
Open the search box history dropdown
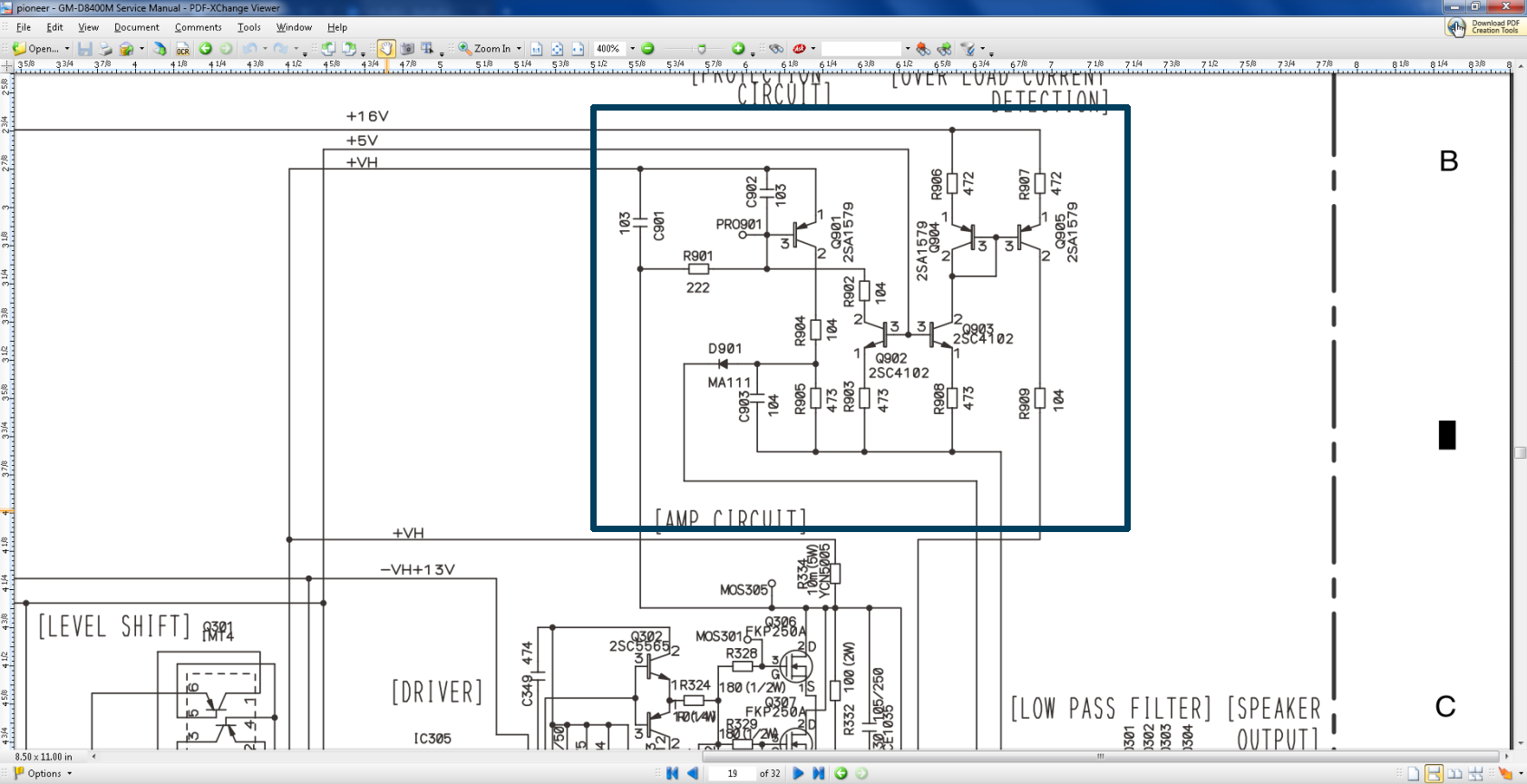tap(908, 49)
